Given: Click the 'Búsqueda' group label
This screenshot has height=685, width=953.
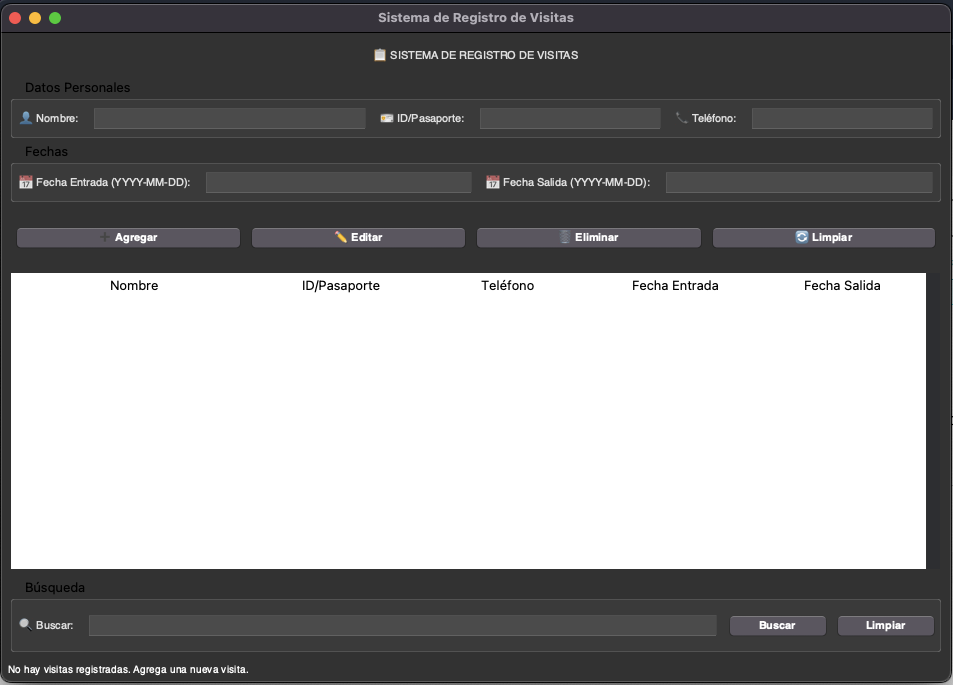Looking at the screenshot, I should click(55, 588).
